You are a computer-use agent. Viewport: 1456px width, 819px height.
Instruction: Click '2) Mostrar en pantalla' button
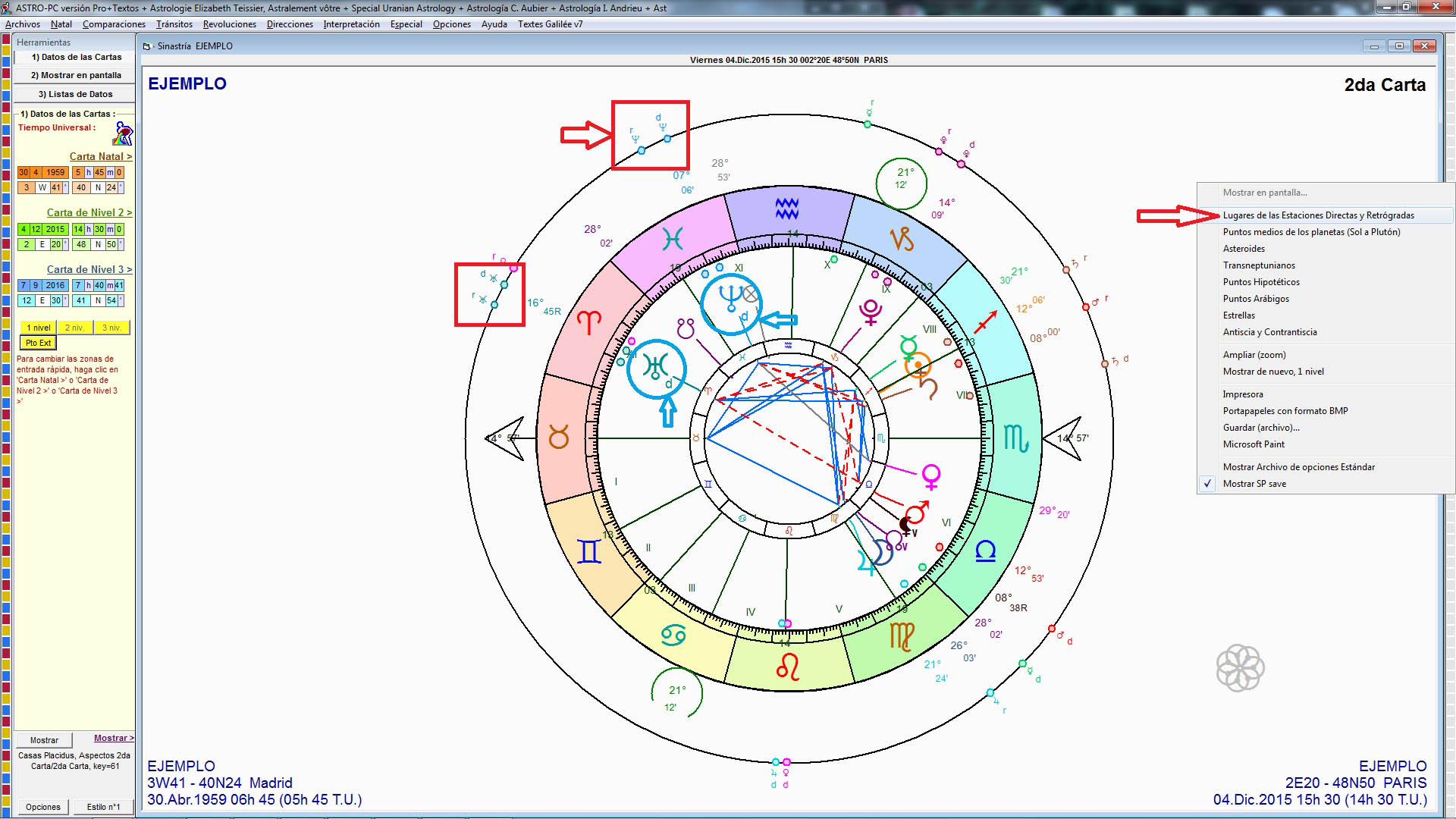75,75
